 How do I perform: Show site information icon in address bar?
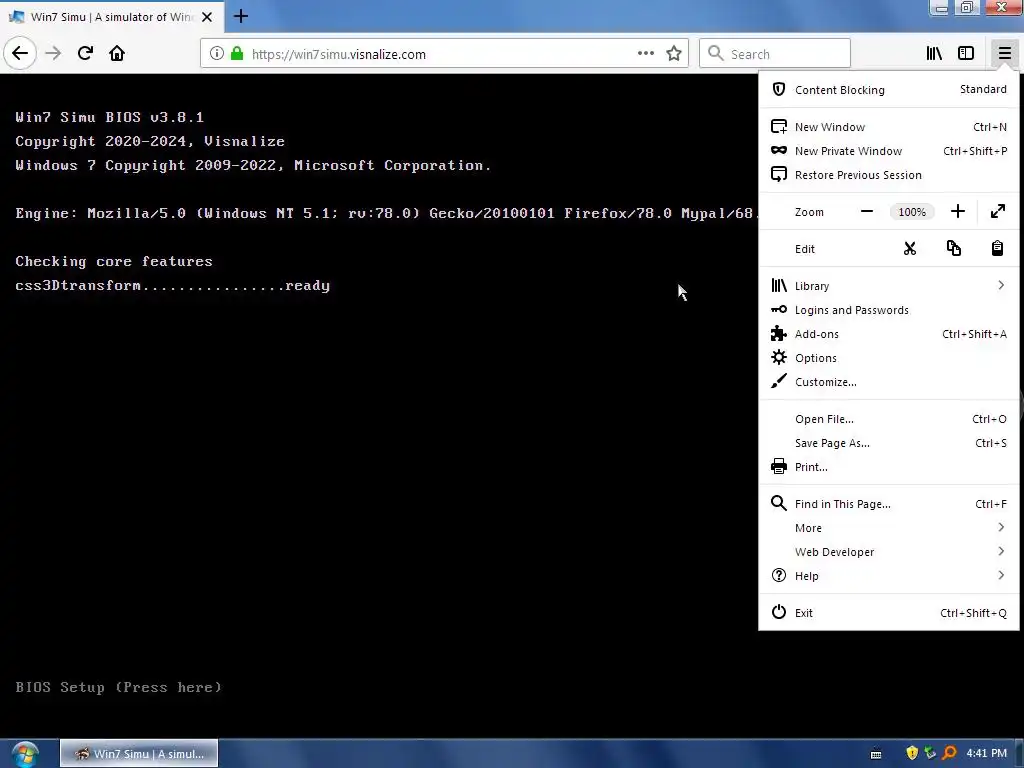pyautogui.click(x=217, y=53)
